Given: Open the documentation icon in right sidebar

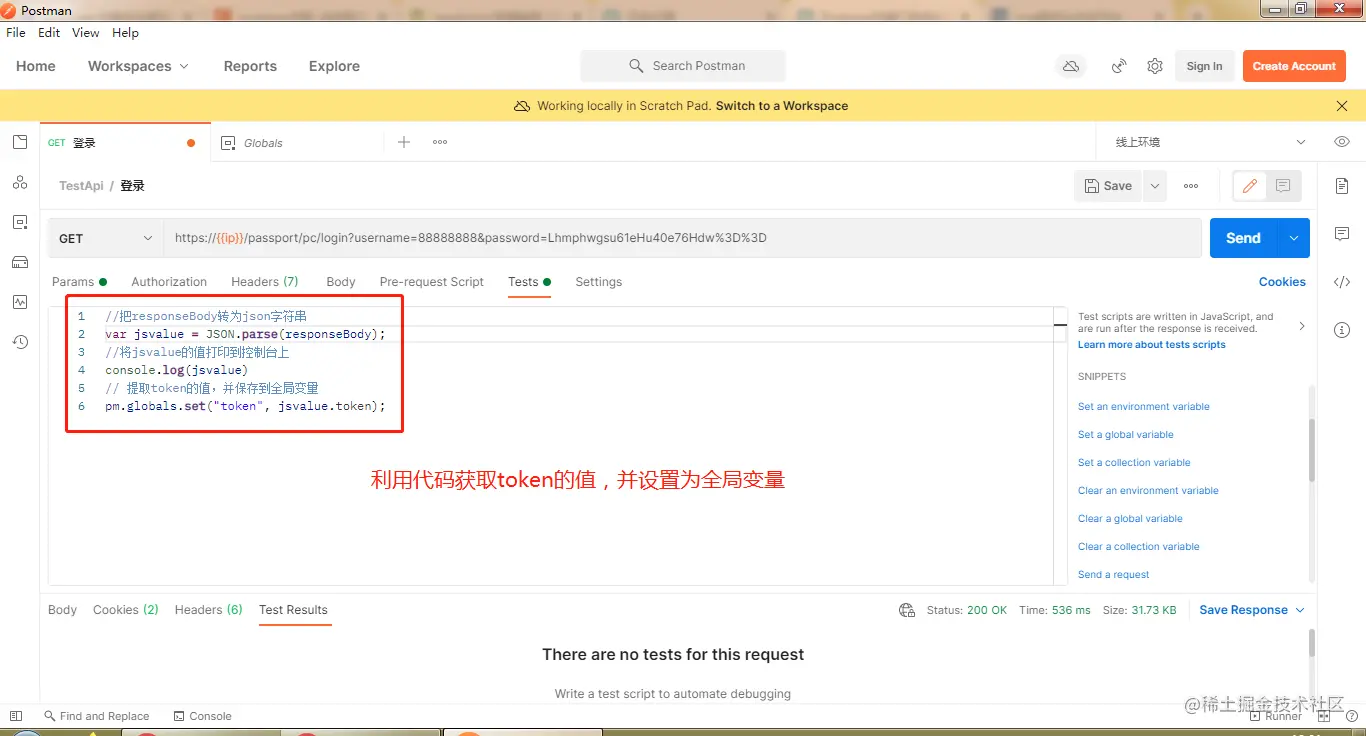Looking at the screenshot, I should click(x=1342, y=186).
